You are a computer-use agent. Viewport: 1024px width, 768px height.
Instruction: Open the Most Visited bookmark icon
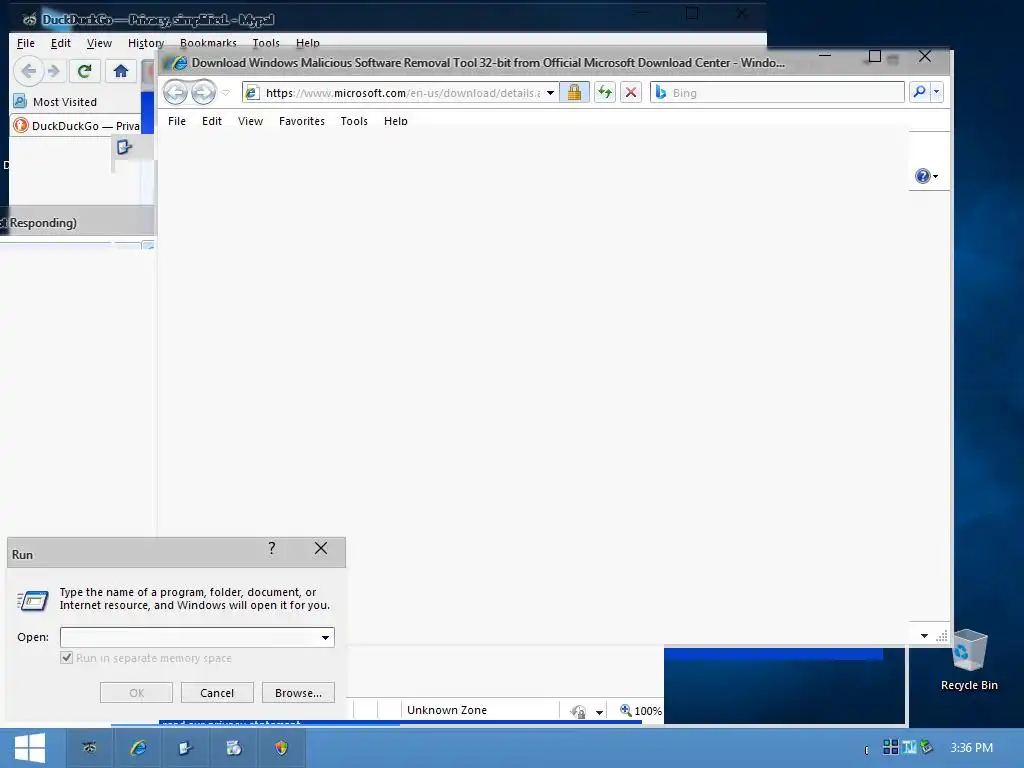point(20,101)
